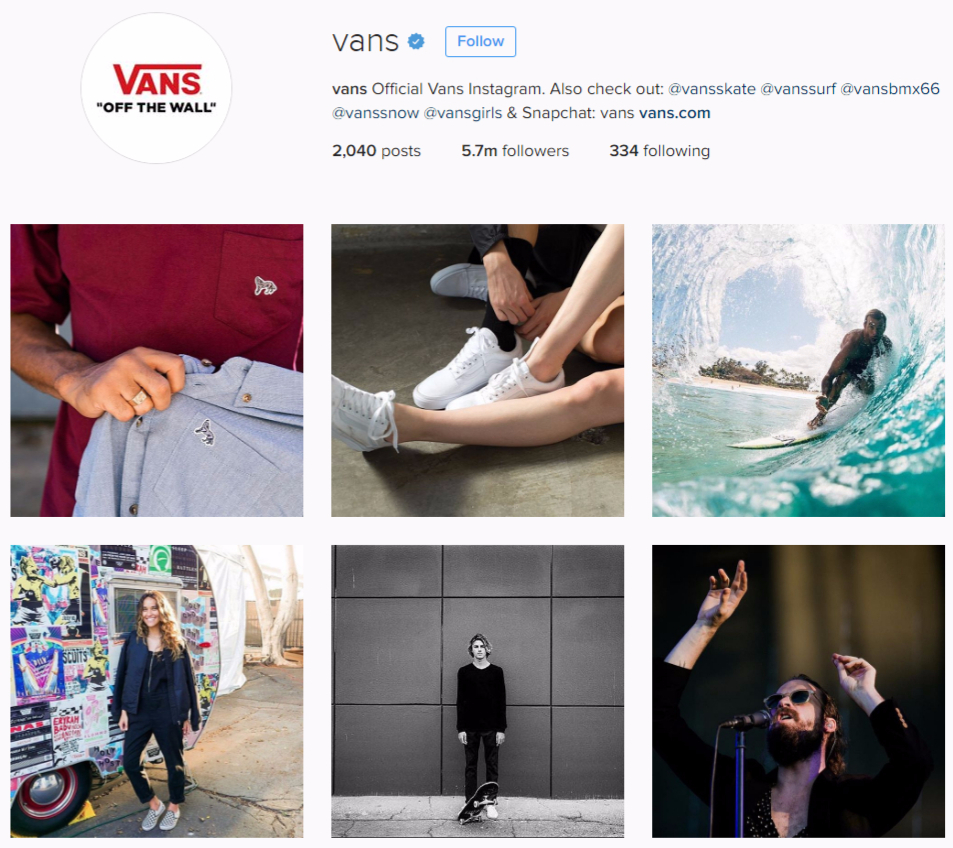Viewport: 953px width, 848px height.
Task: Open the woman by poster trailer photo
Action: coord(157,691)
